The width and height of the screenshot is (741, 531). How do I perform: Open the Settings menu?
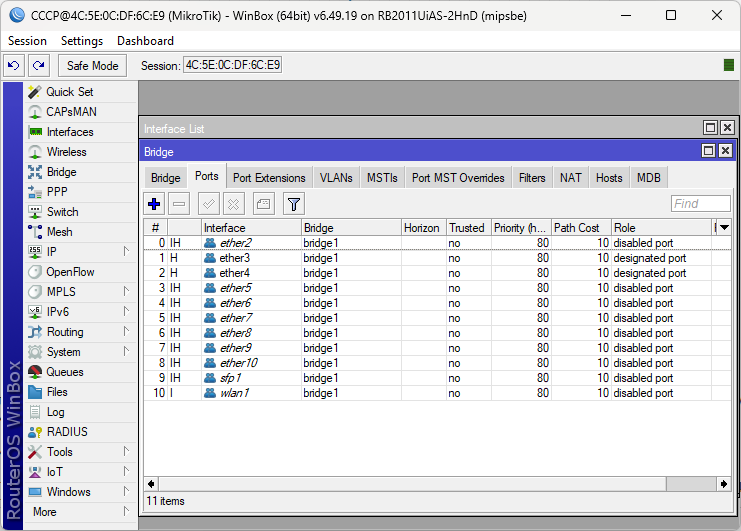pyautogui.click(x=82, y=41)
